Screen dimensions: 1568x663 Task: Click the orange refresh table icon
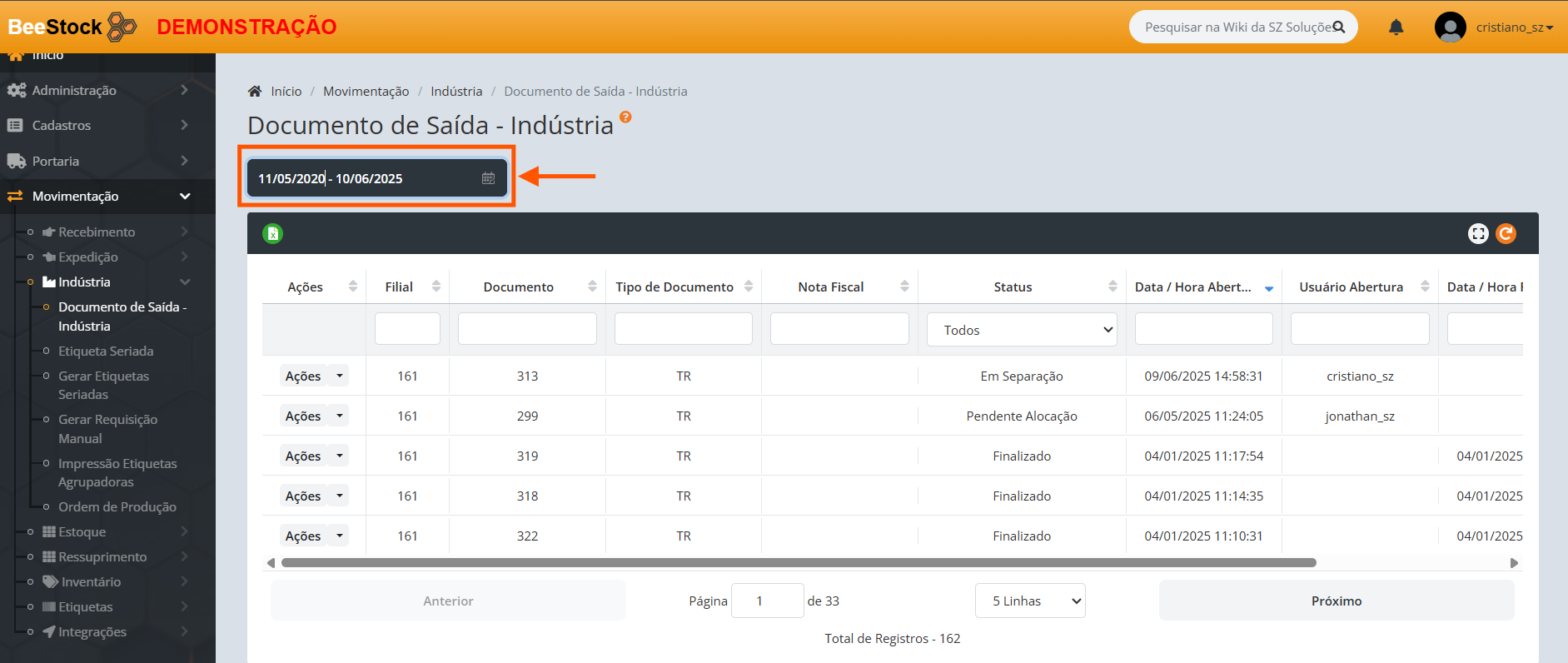[1506, 234]
